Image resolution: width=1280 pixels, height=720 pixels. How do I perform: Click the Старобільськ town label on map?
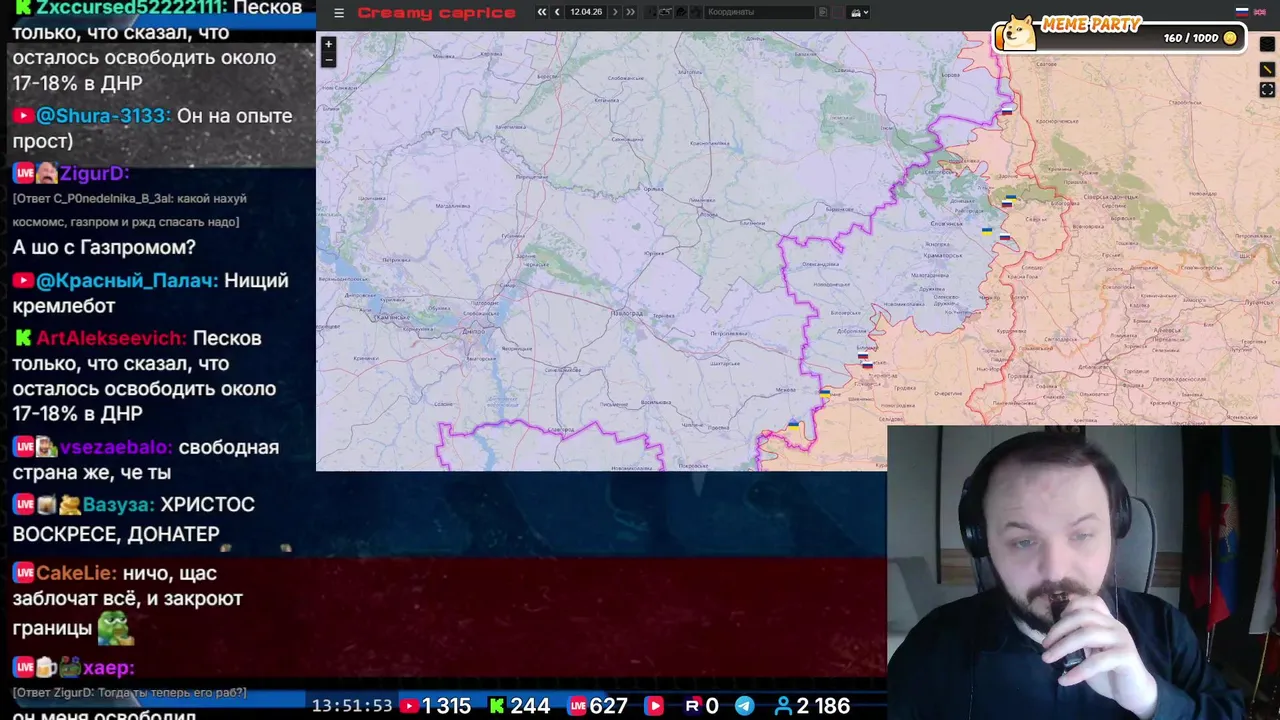point(1185,102)
